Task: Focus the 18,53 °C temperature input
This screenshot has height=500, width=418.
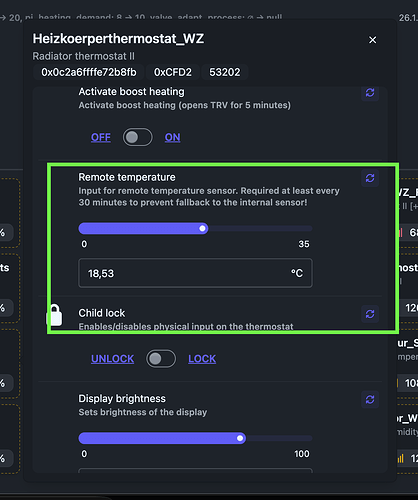Action: [x=195, y=273]
